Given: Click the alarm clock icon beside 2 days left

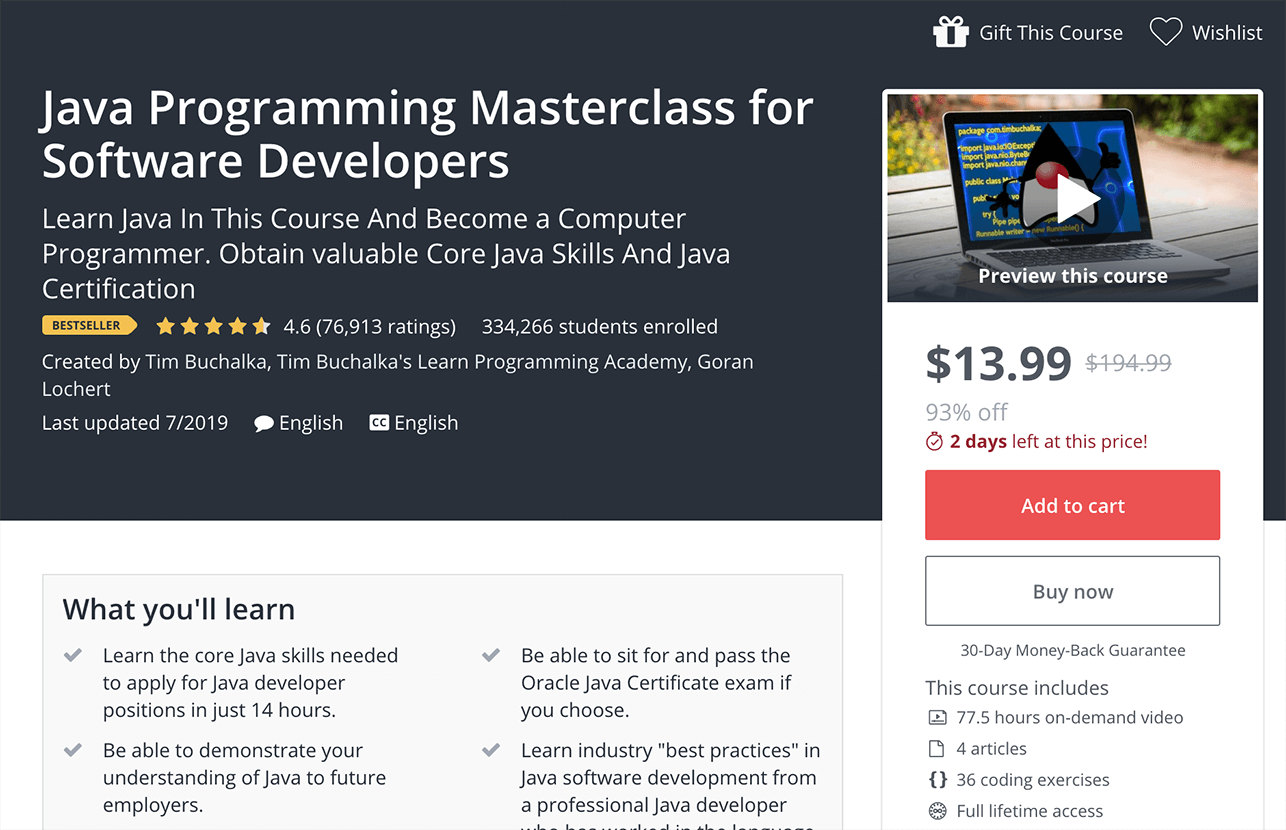Looking at the screenshot, I should (x=934, y=441).
